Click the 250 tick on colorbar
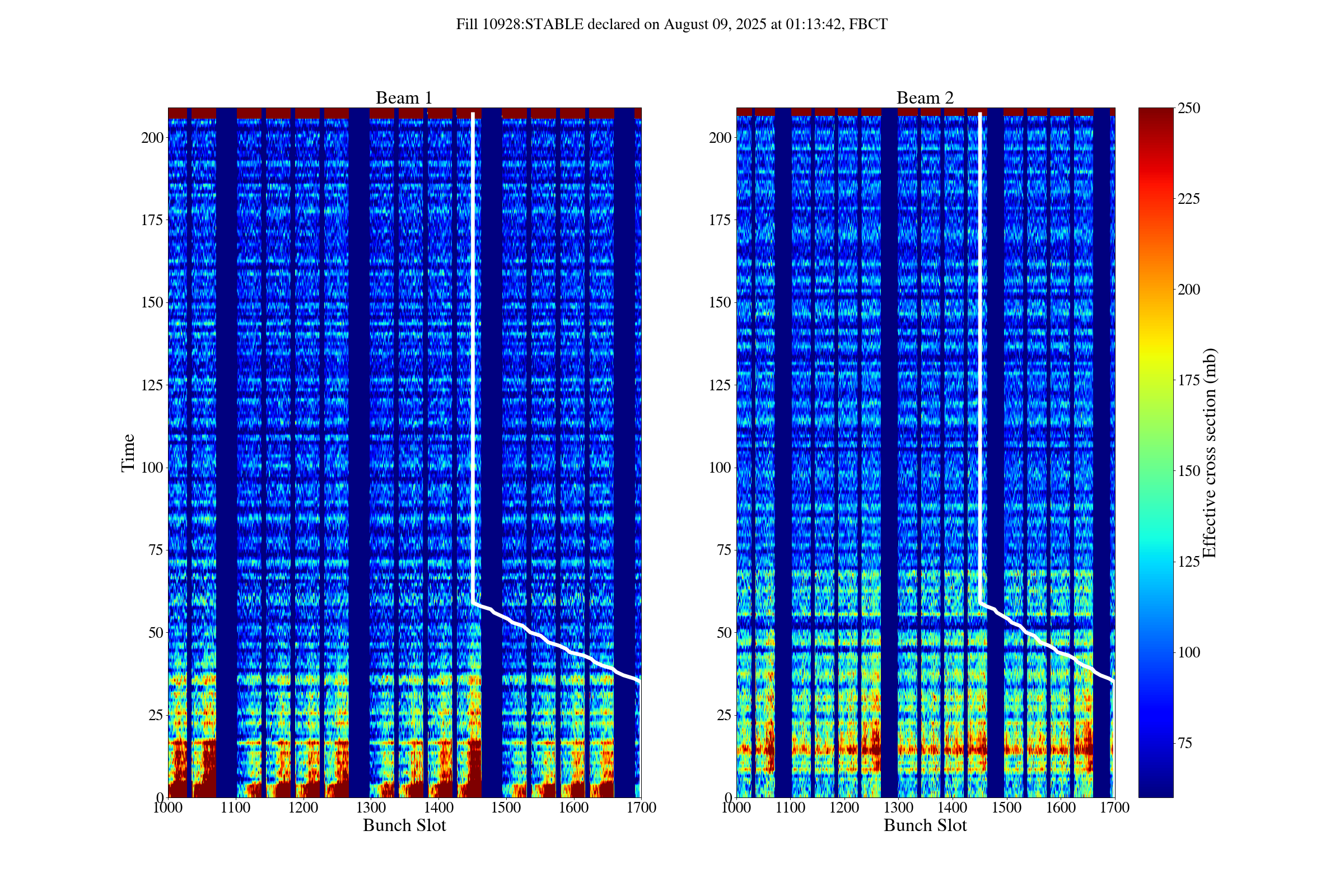 pyautogui.click(x=1188, y=108)
